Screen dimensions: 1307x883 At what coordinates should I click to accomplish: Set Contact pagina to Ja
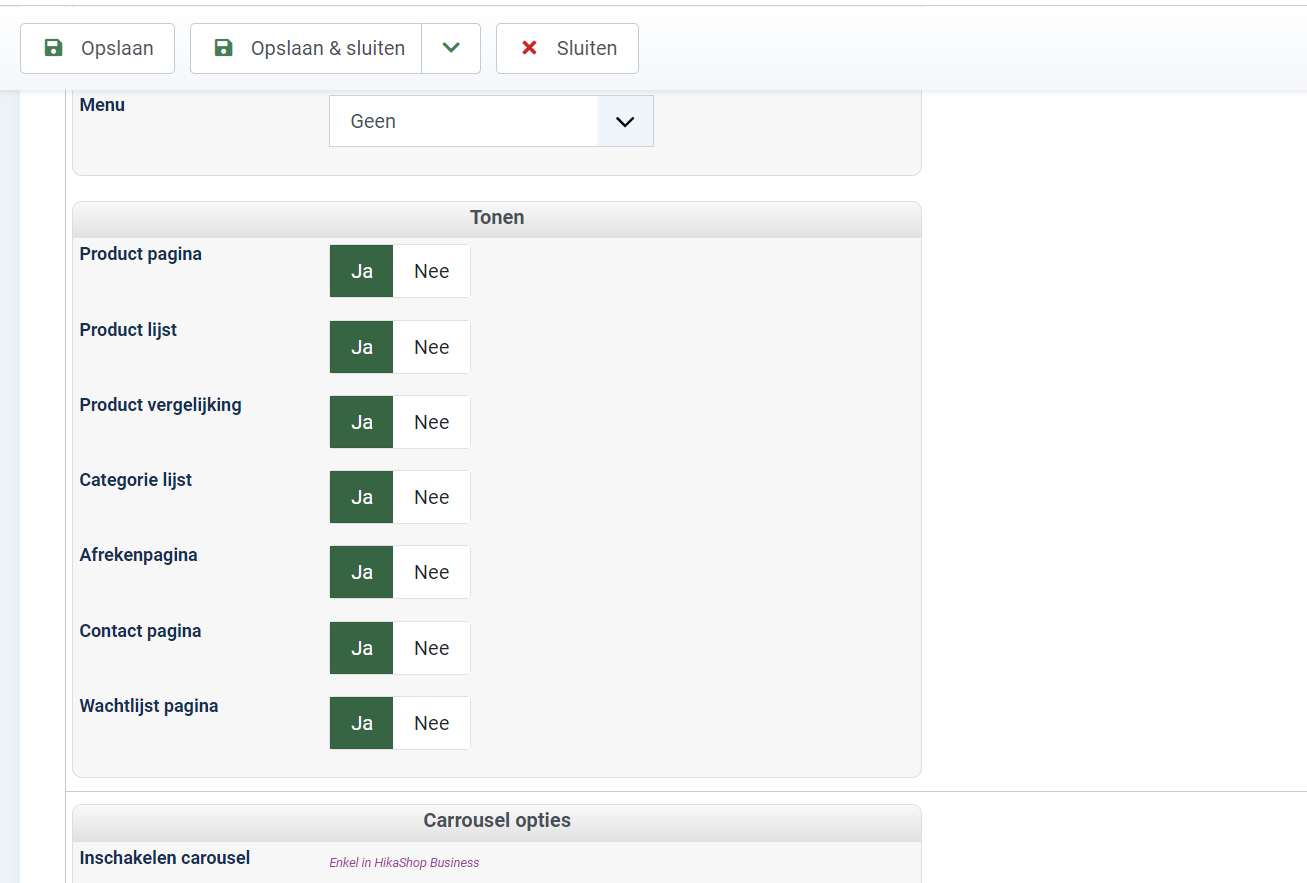[362, 648]
